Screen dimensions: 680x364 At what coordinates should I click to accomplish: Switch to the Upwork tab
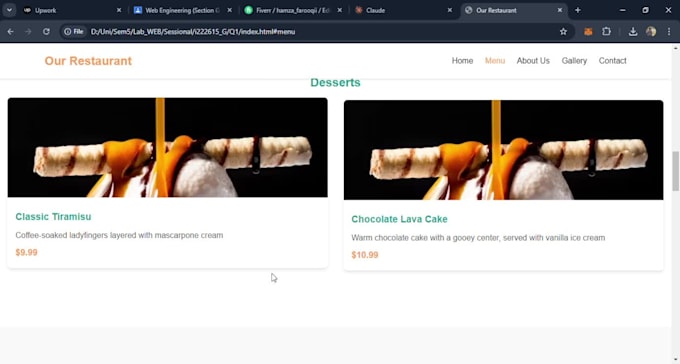coord(72,10)
